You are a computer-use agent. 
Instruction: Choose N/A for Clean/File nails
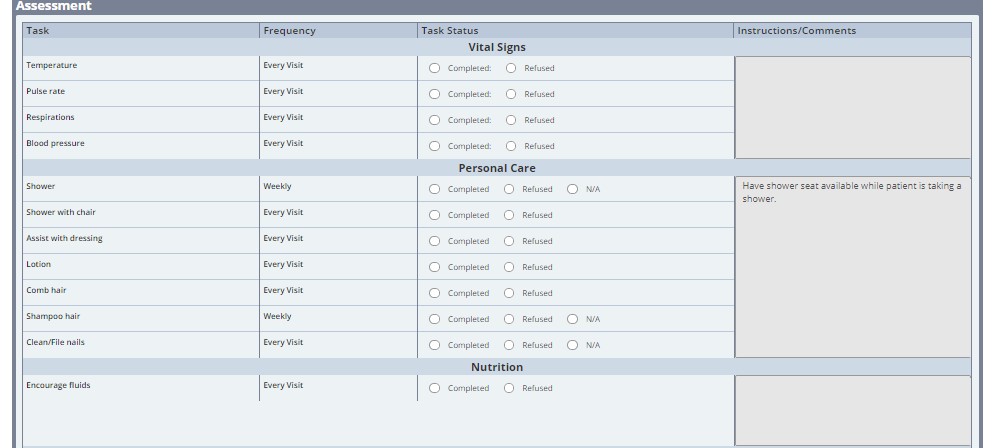tap(572, 345)
